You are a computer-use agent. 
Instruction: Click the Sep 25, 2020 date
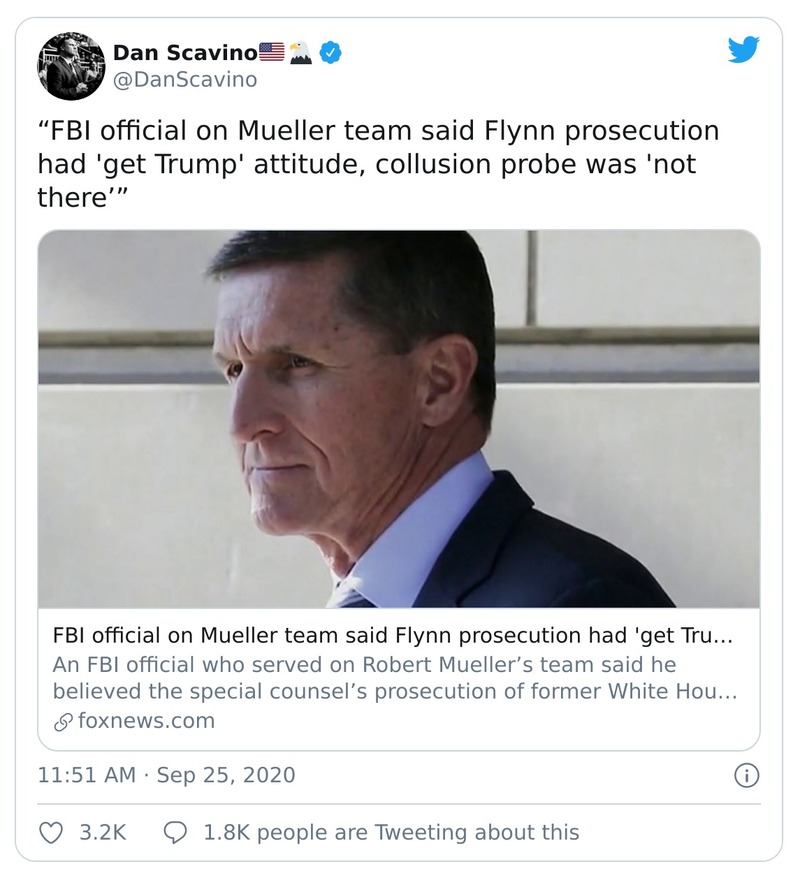coord(225,775)
